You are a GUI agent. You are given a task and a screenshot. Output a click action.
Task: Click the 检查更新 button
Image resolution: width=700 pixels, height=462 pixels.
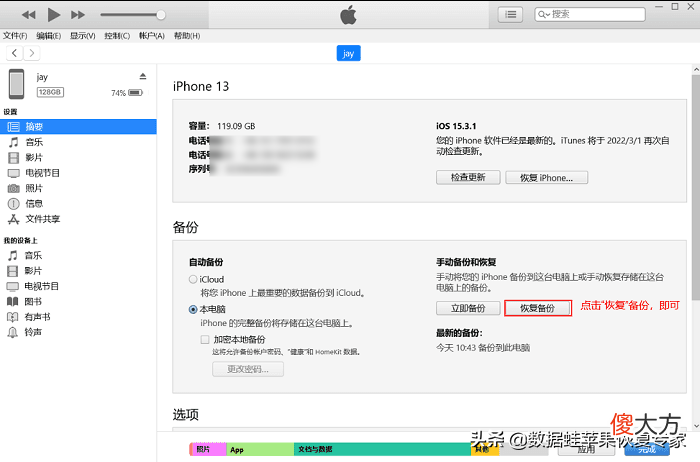click(468, 177)
